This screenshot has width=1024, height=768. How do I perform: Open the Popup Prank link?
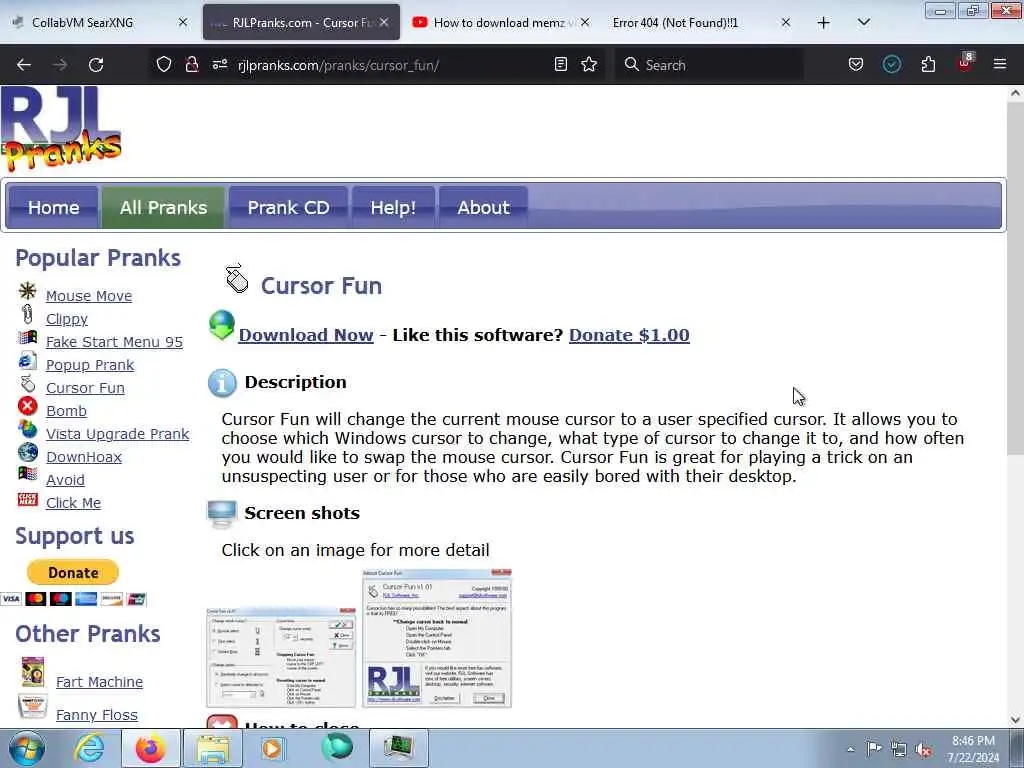(x=90, y=364)
